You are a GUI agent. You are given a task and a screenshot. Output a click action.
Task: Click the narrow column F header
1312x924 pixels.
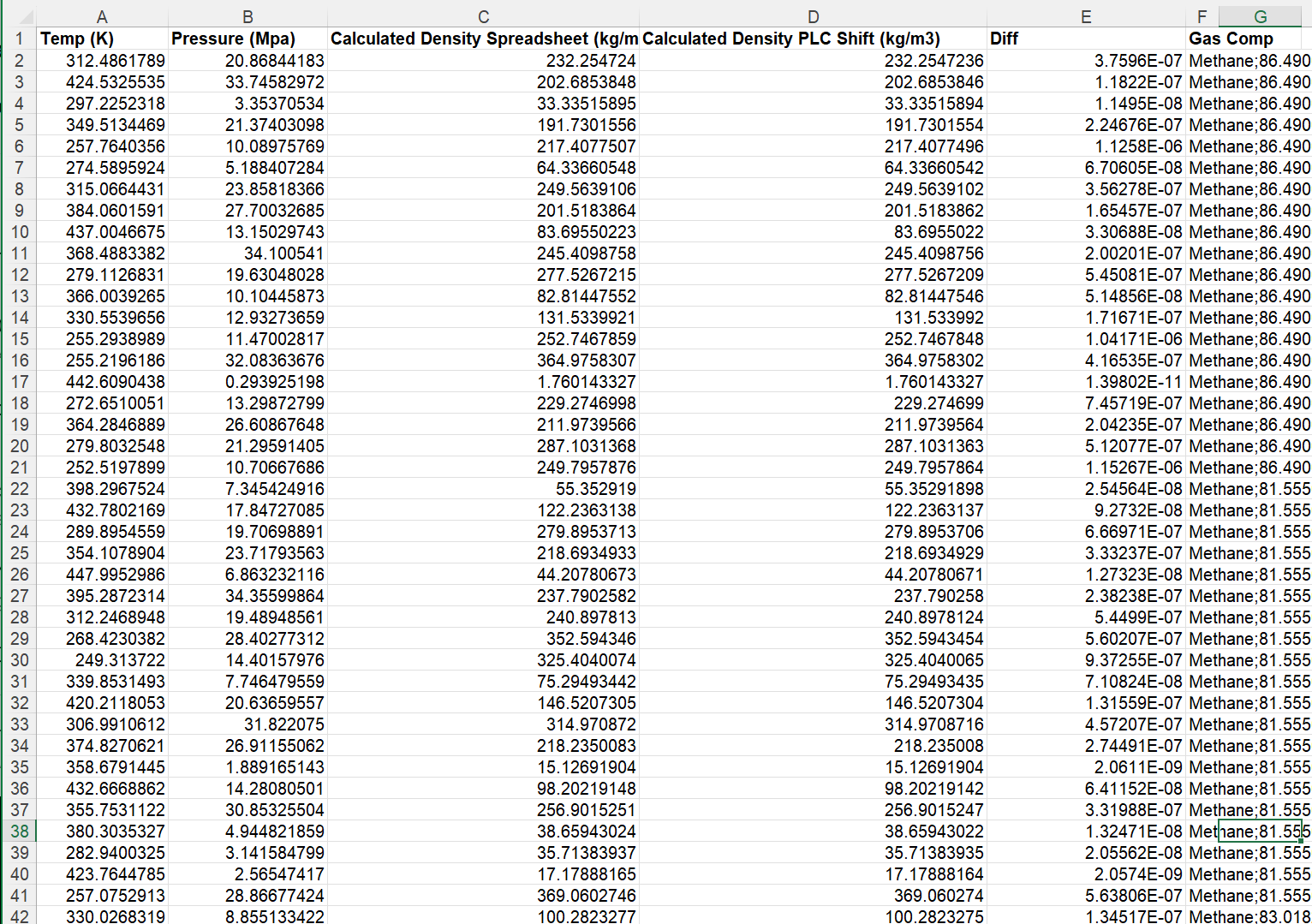[x=1202, y=17]
